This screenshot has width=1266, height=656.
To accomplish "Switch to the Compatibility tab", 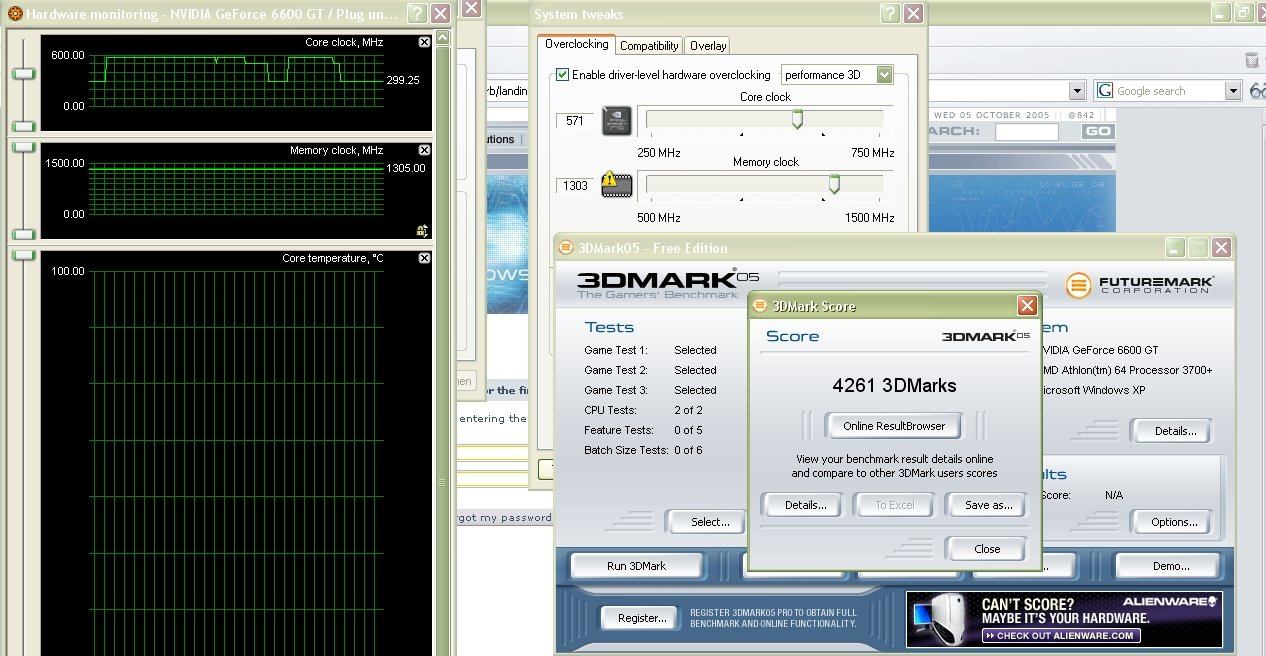I will [649, 46].
